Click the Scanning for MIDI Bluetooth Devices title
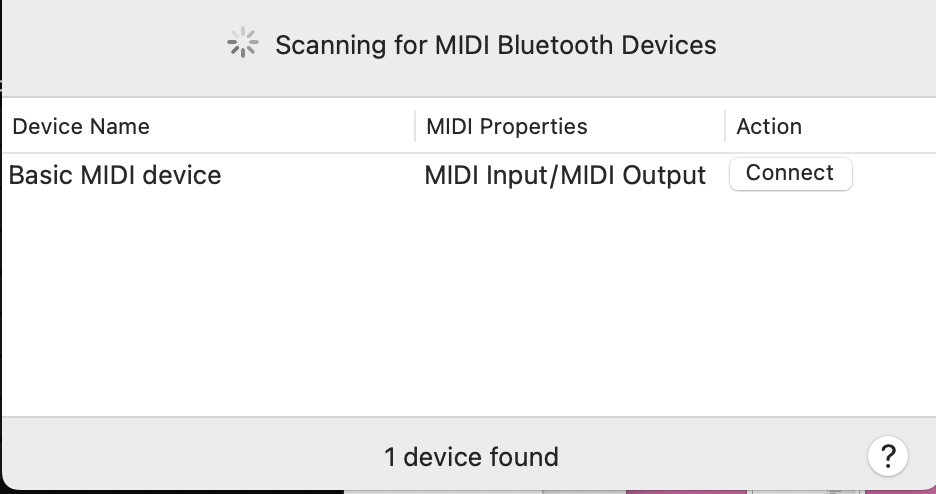This screenshot has width=936, height=494. coord(495,45)
